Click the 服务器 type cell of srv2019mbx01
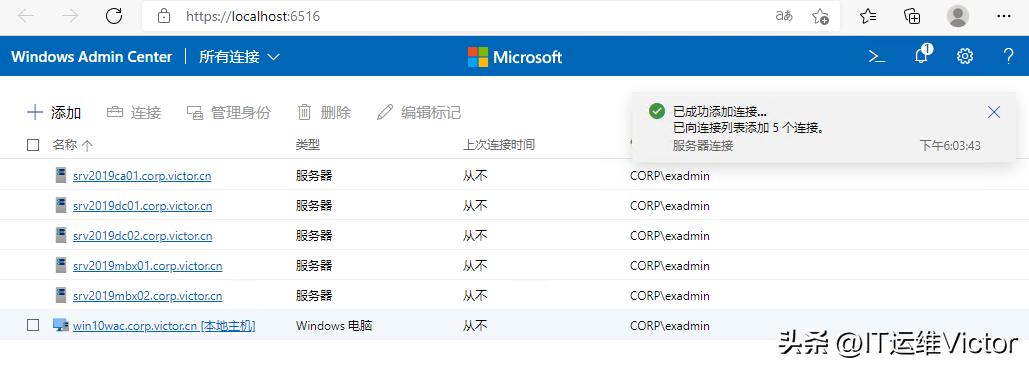Screen dimensions: 1029x367 314,266
